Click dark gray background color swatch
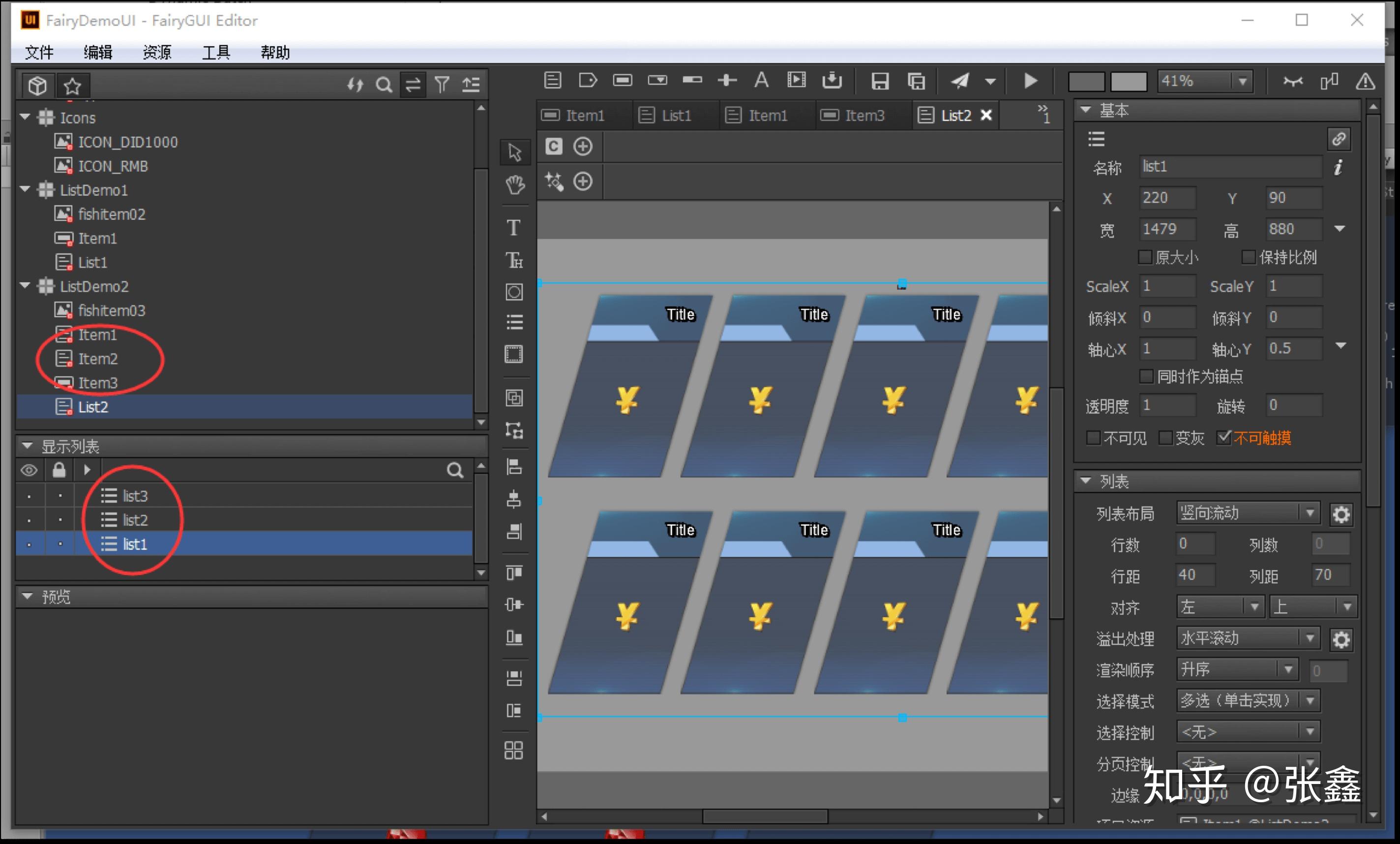Image resolution: width=1400 pixels, height=844 pixels. 1086,81
